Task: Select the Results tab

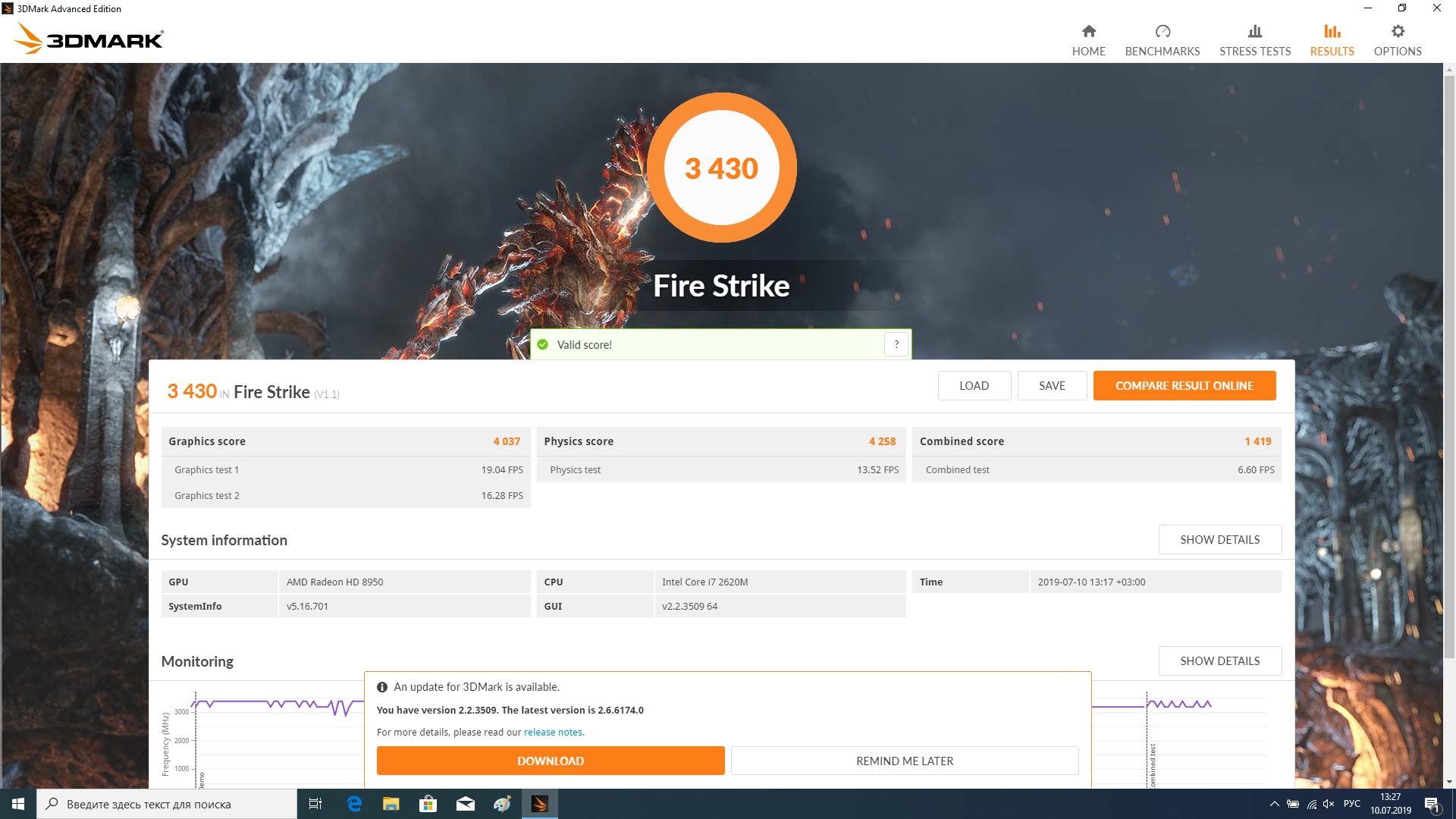Action: (x=1332, y=40)
